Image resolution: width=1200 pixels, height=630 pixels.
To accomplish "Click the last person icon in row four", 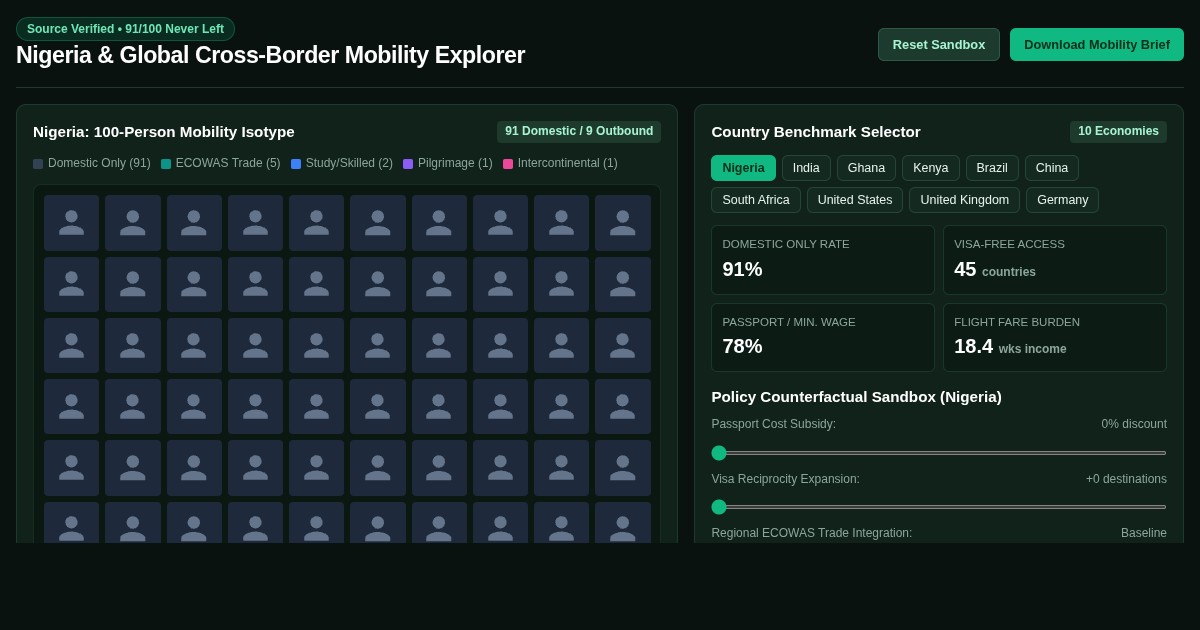I will click(x=623, y=407).
